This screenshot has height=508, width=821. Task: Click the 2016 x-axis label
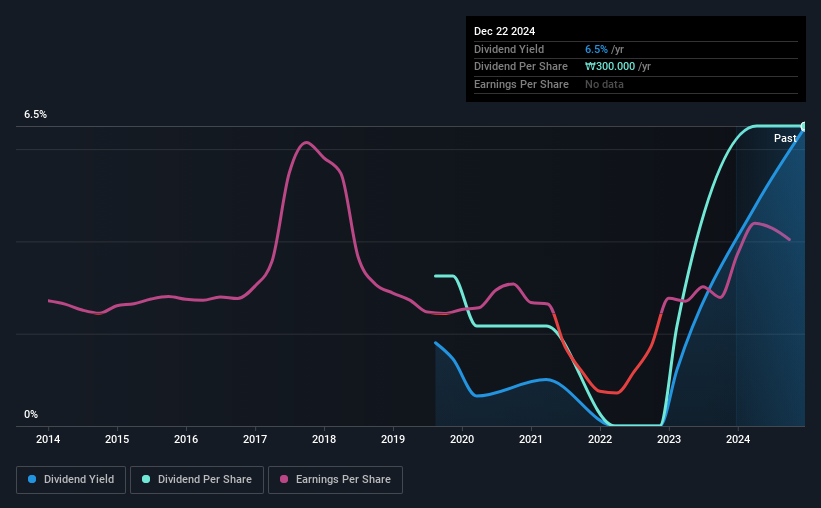click(186, 439)
